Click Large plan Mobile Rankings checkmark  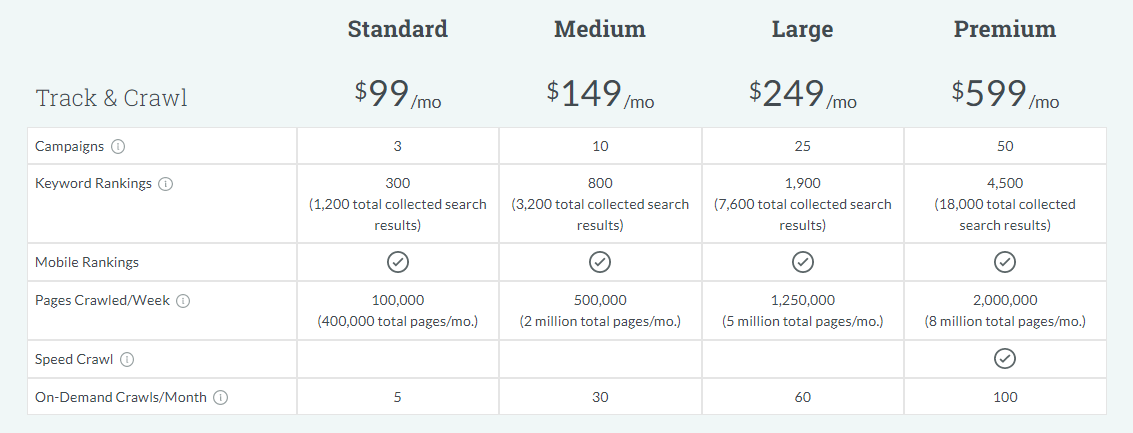pos(802,262)
